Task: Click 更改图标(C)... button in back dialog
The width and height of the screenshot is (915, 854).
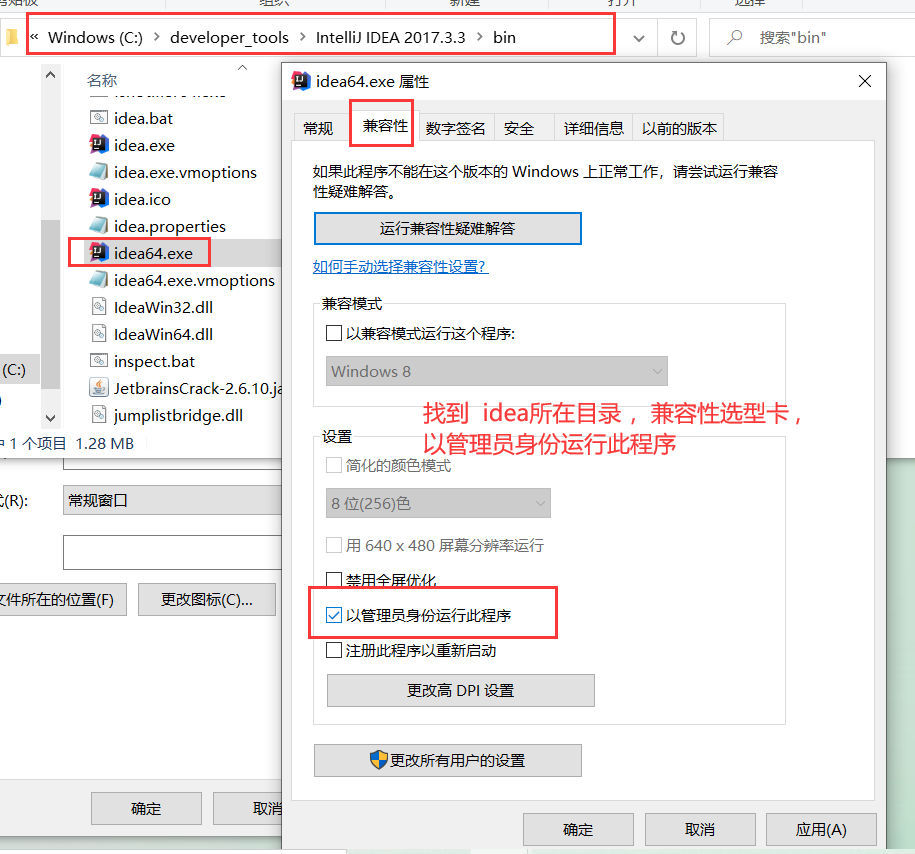Action: tap(207, 599)
